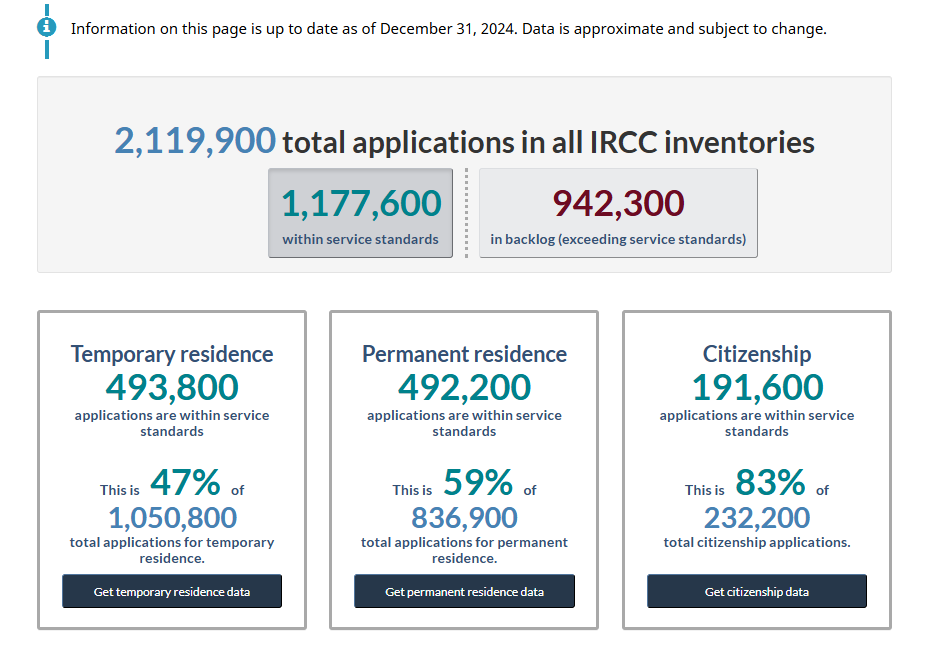This screenshot has height=657, width=931.
Task: Open Get permanent residence data button
Action: [x=464, y=591]
